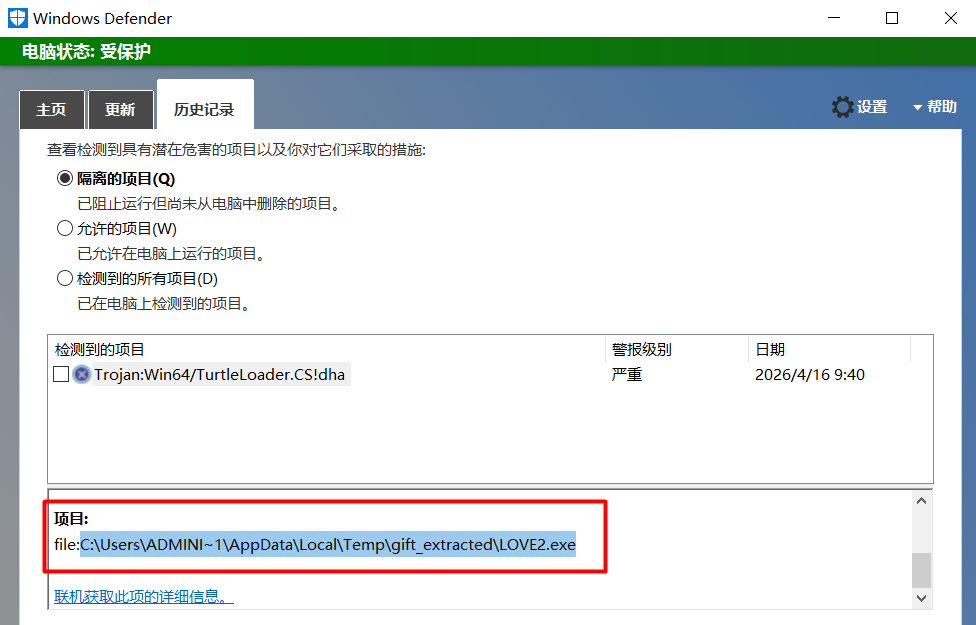Click the Windows Defender shield icon in title bar
Image resolution: width=976 pixels, height=625 pixels.
point(18,18)
